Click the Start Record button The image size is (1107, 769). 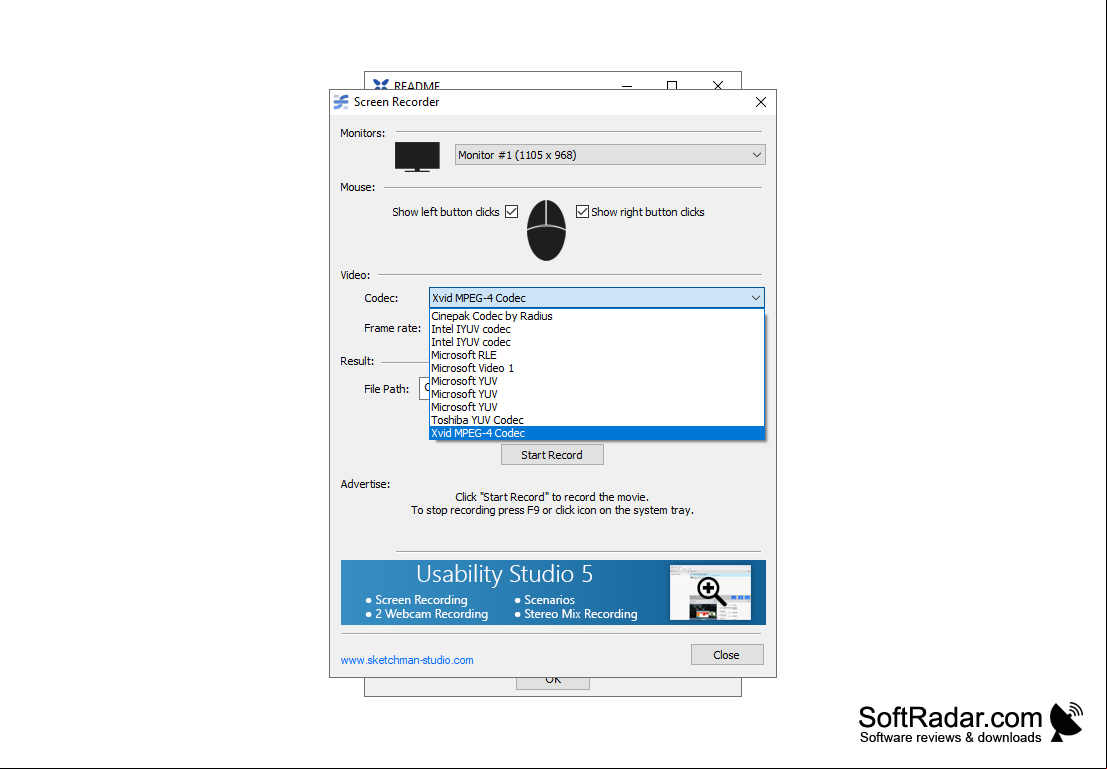552,455
